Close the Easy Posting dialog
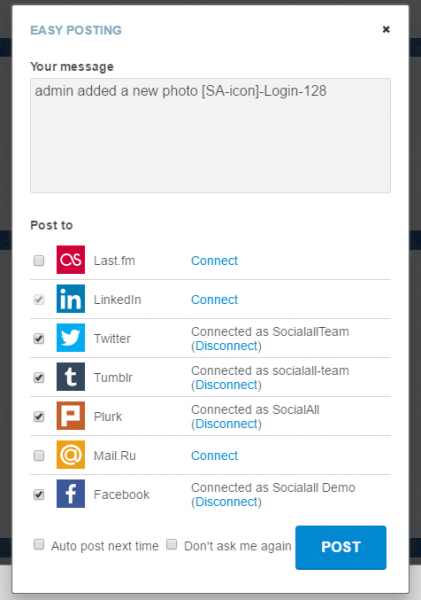Viewport: 421px width, 600px height. point(386,29)
